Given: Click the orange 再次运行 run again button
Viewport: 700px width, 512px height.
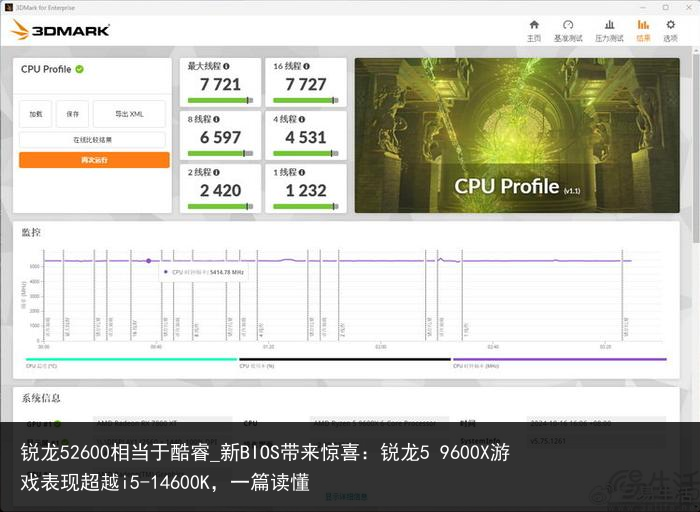Looking at the screenshot, I should tap(94, 160).
